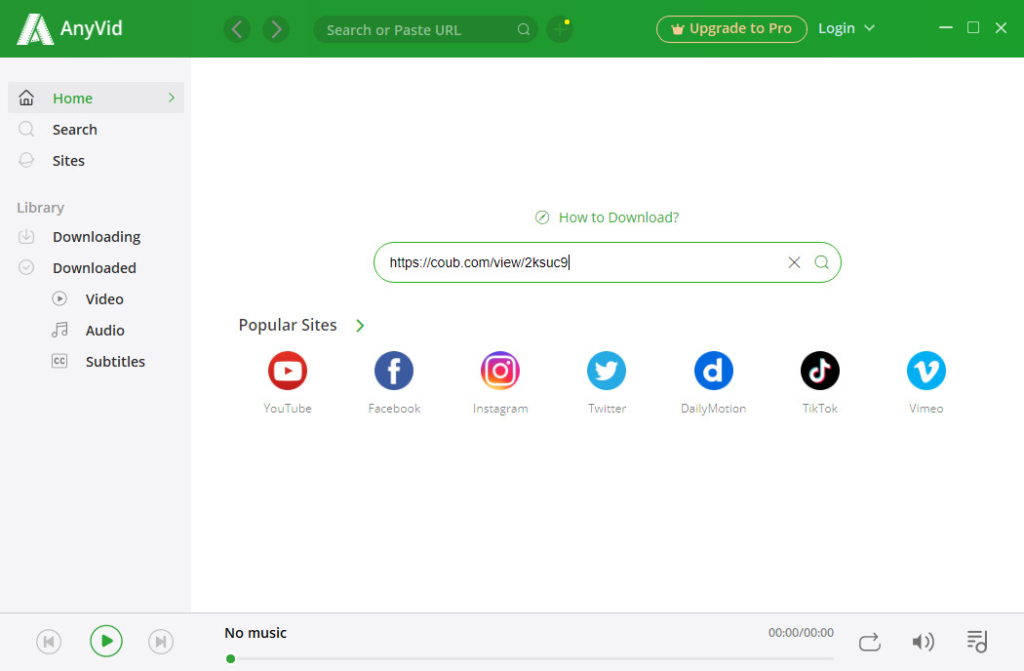Go forward with the right arrow button
Image resolution: width=1024 pixels, height=671 pixels.
click(276, 29)
